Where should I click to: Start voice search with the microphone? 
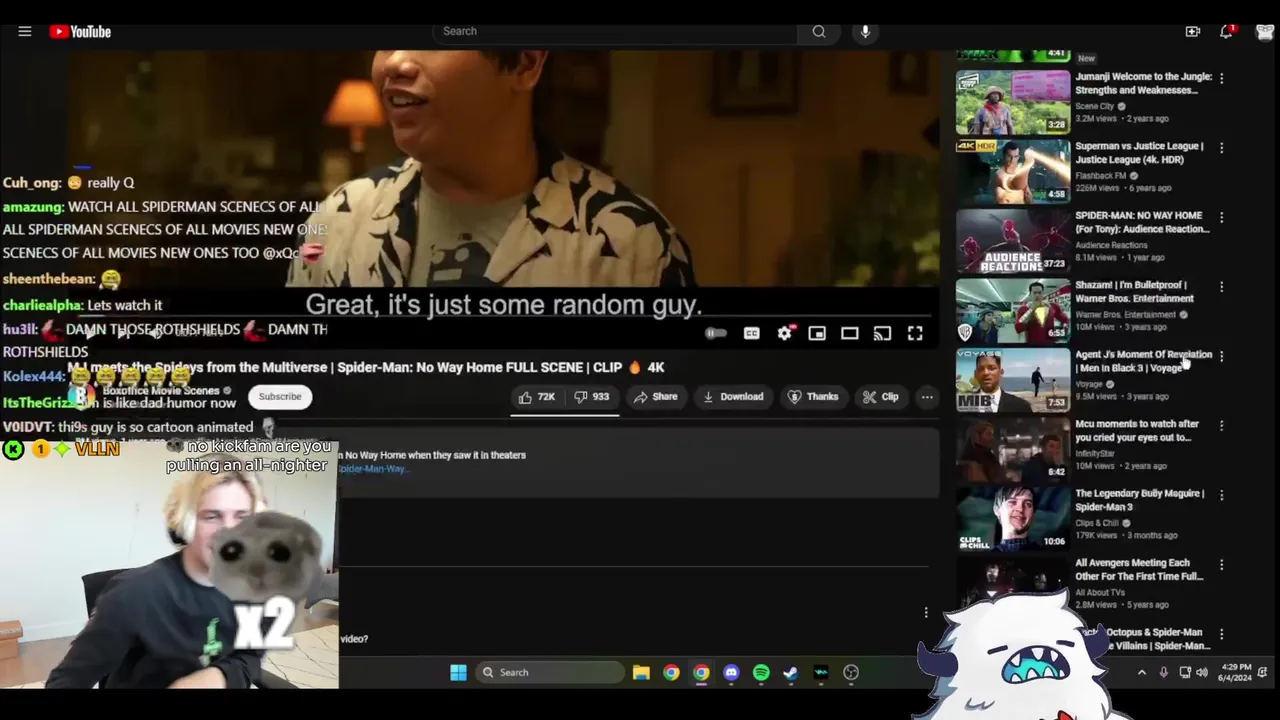point(866,32)
